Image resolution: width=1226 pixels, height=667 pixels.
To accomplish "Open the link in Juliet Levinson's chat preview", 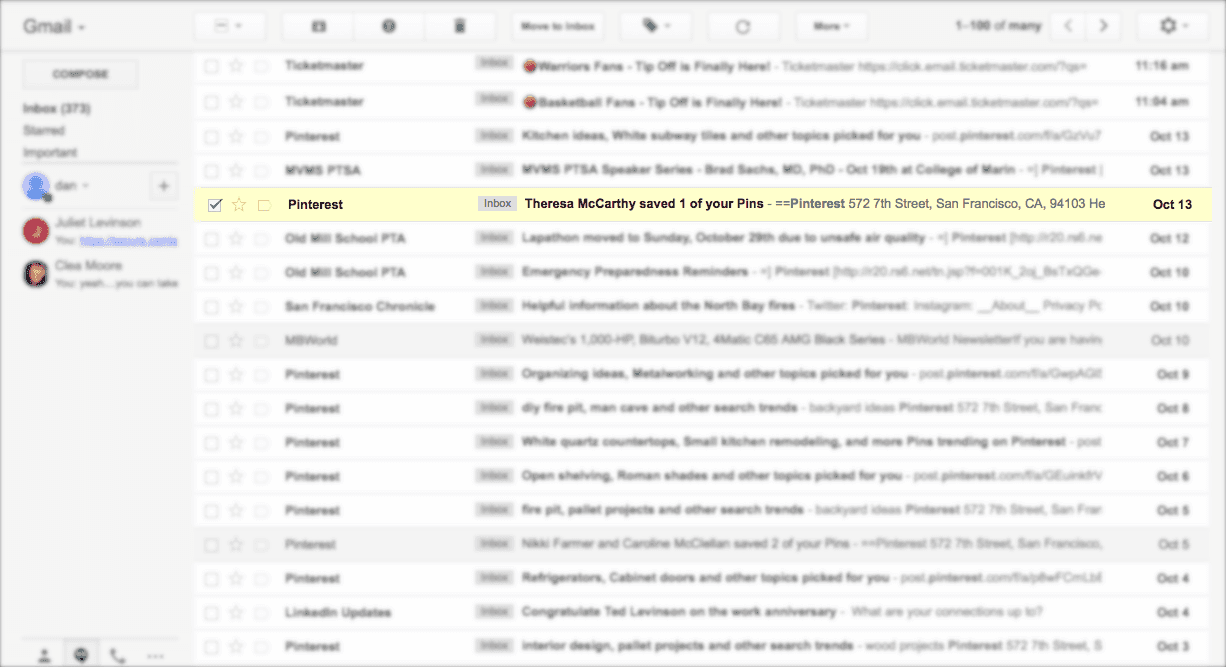I will 129,241.
